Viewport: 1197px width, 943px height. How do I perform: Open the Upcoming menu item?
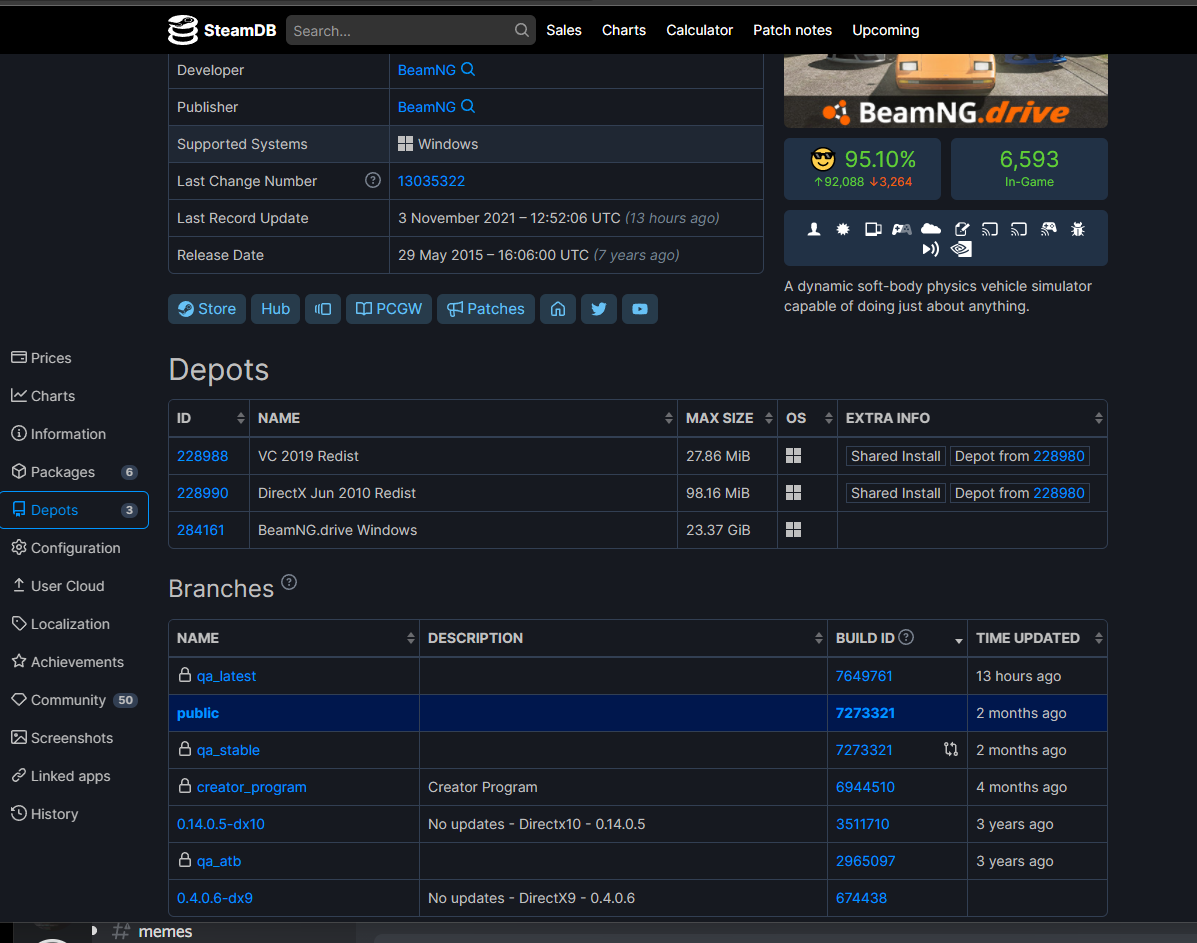[x=886, y=30]
